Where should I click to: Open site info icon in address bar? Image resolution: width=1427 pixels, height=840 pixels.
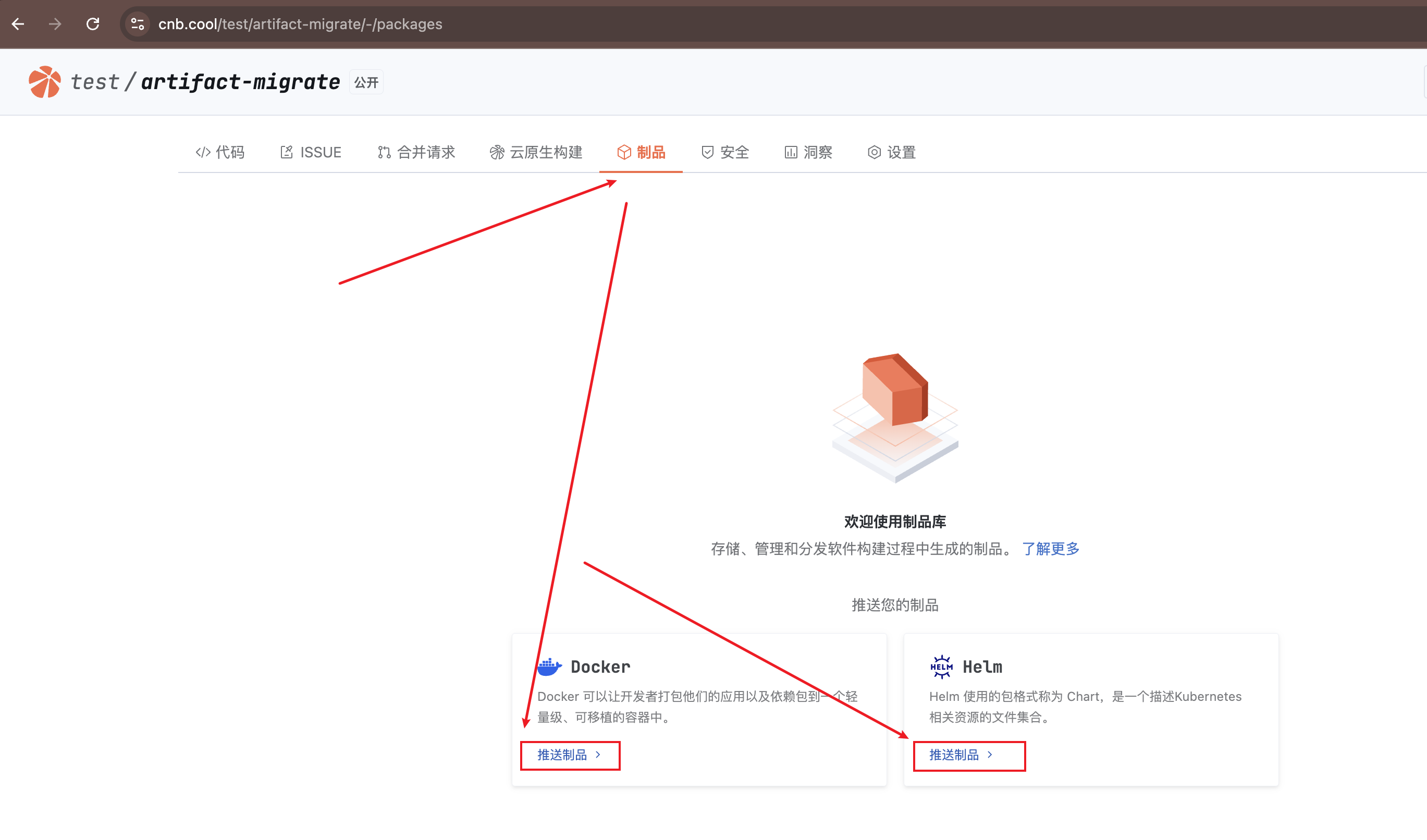pyautogui.click(x=138, y=24)
